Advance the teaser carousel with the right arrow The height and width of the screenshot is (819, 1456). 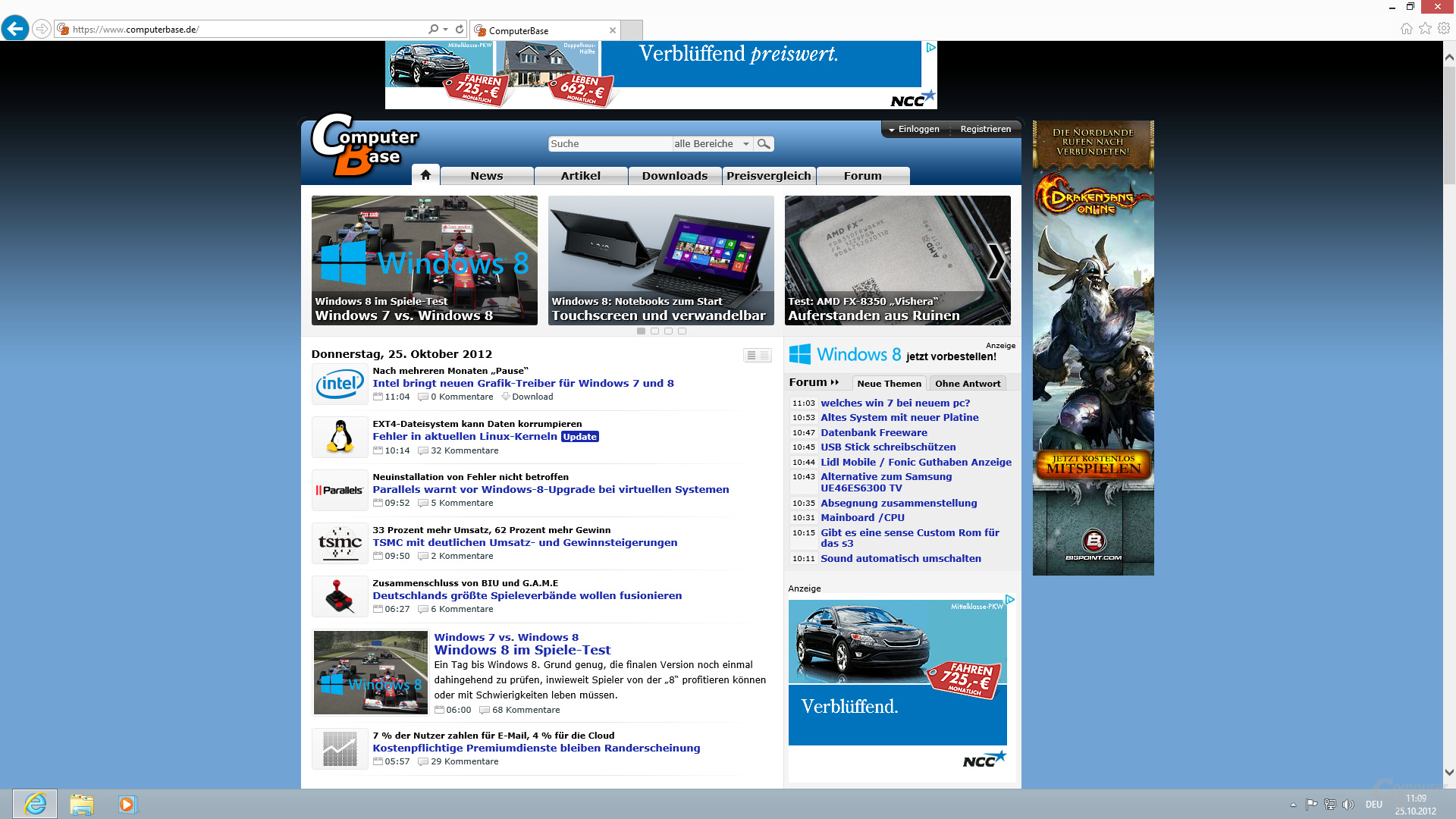pyautogui.click(x=997, y=262)
